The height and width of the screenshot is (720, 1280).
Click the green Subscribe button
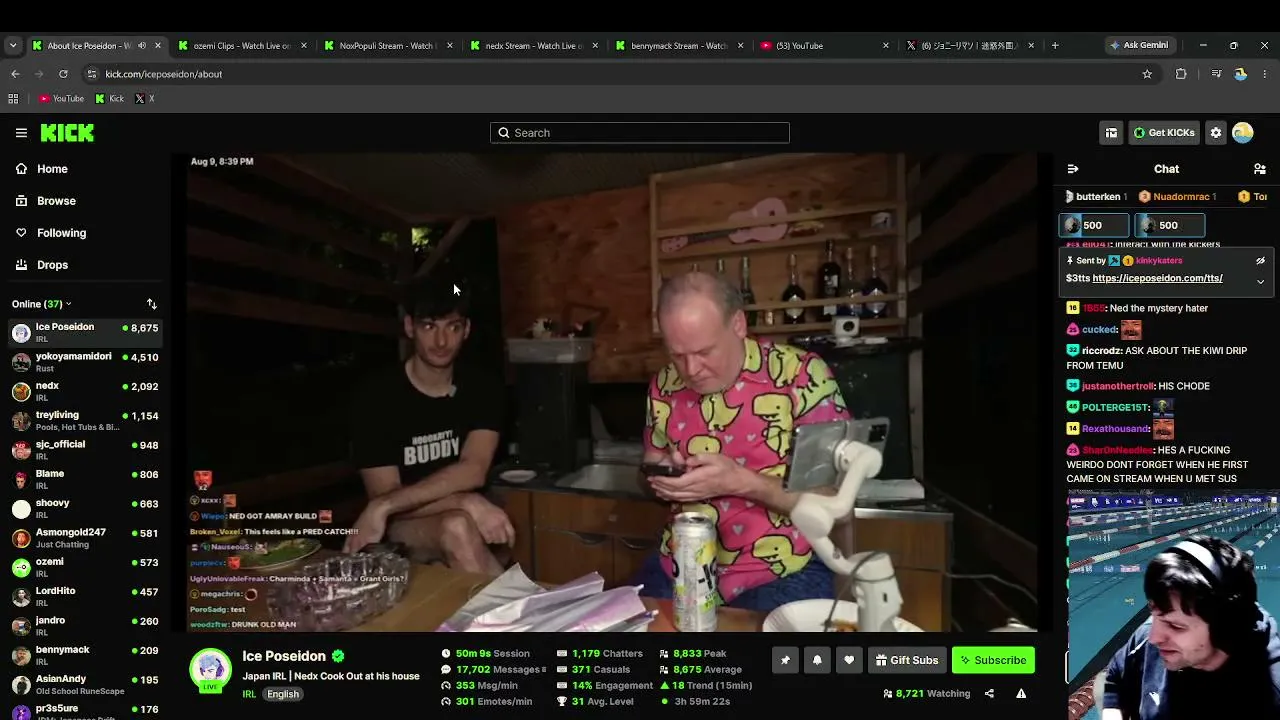click(x=993, y=660)
